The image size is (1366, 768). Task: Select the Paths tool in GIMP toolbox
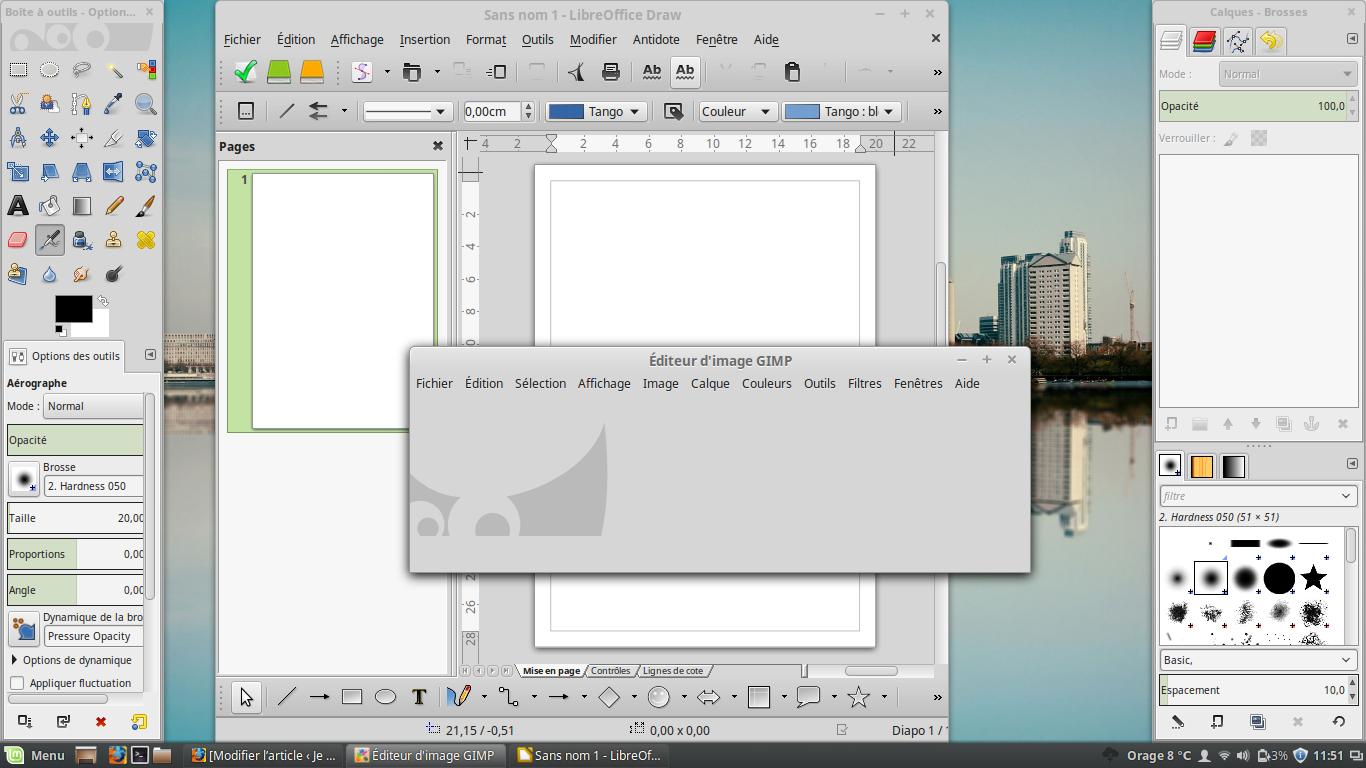[82, 104]
